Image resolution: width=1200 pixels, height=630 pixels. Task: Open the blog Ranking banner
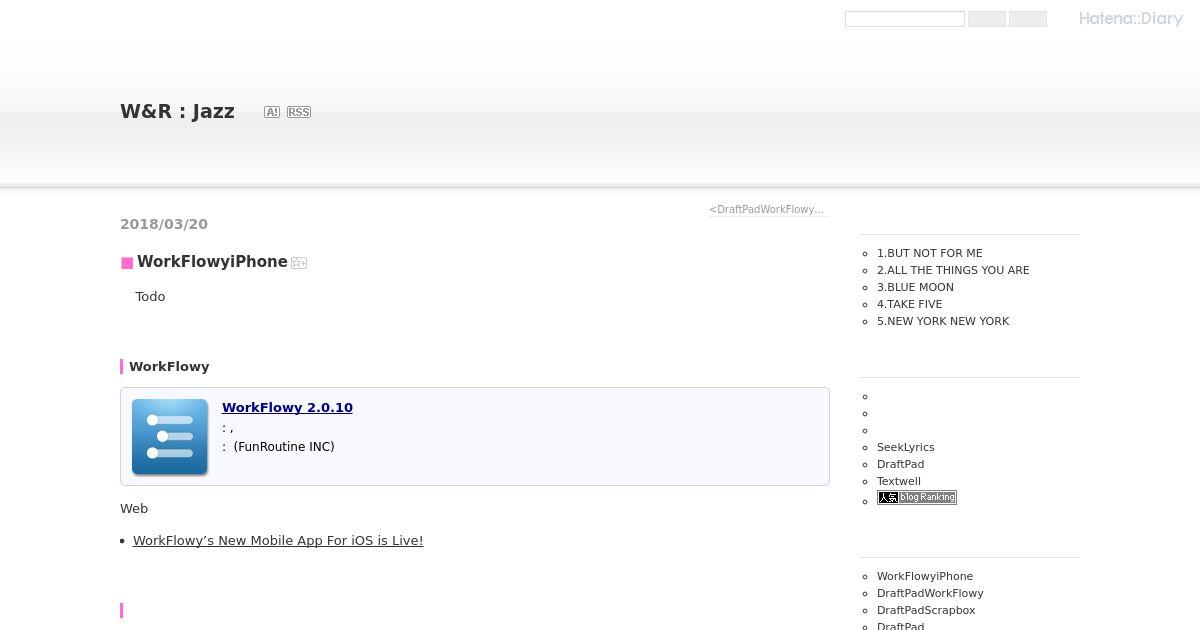(x=917, y=497)
